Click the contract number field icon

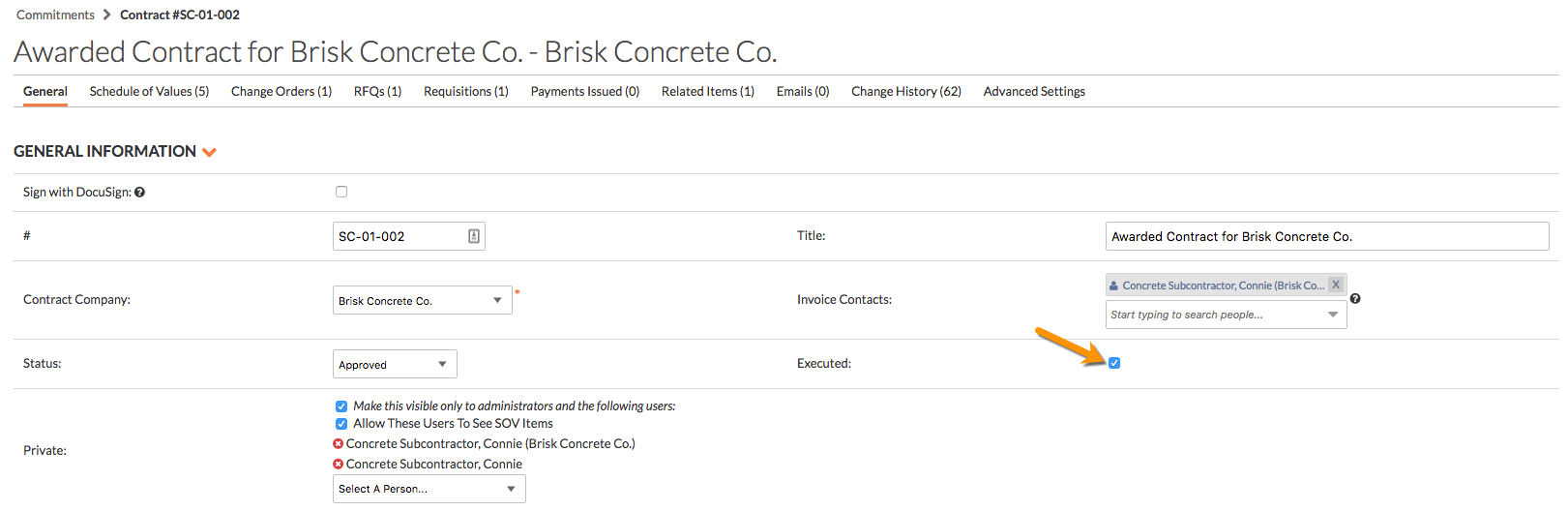point(474,236)
